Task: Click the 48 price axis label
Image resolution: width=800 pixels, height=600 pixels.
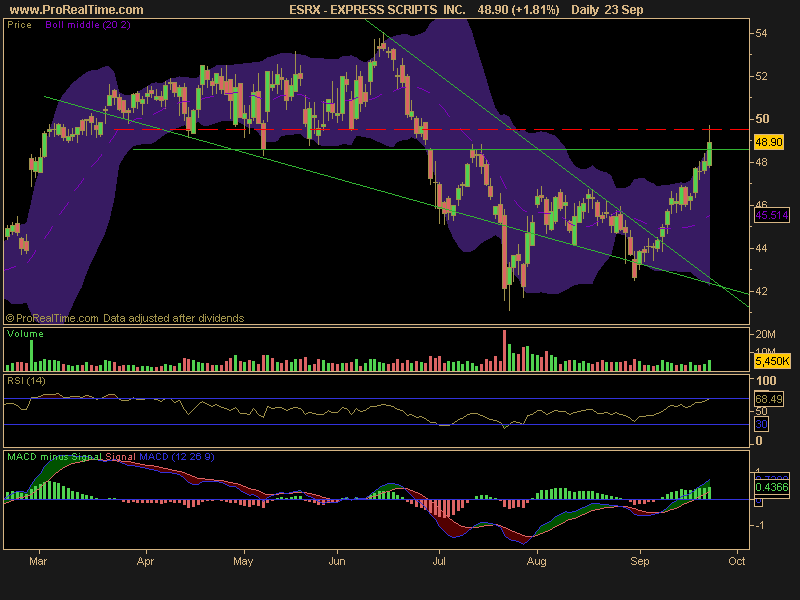Action: point(761,162)
